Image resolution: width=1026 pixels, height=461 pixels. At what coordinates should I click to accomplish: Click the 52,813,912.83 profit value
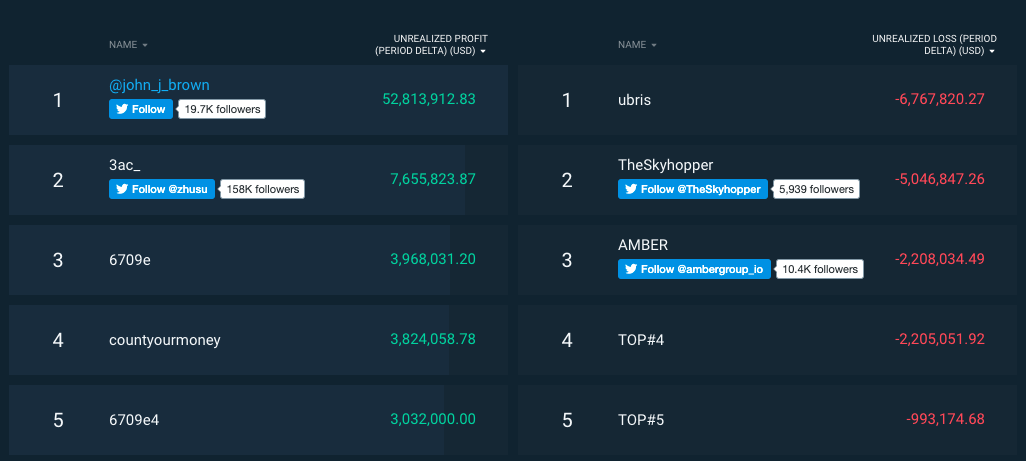tap(429, 99)
